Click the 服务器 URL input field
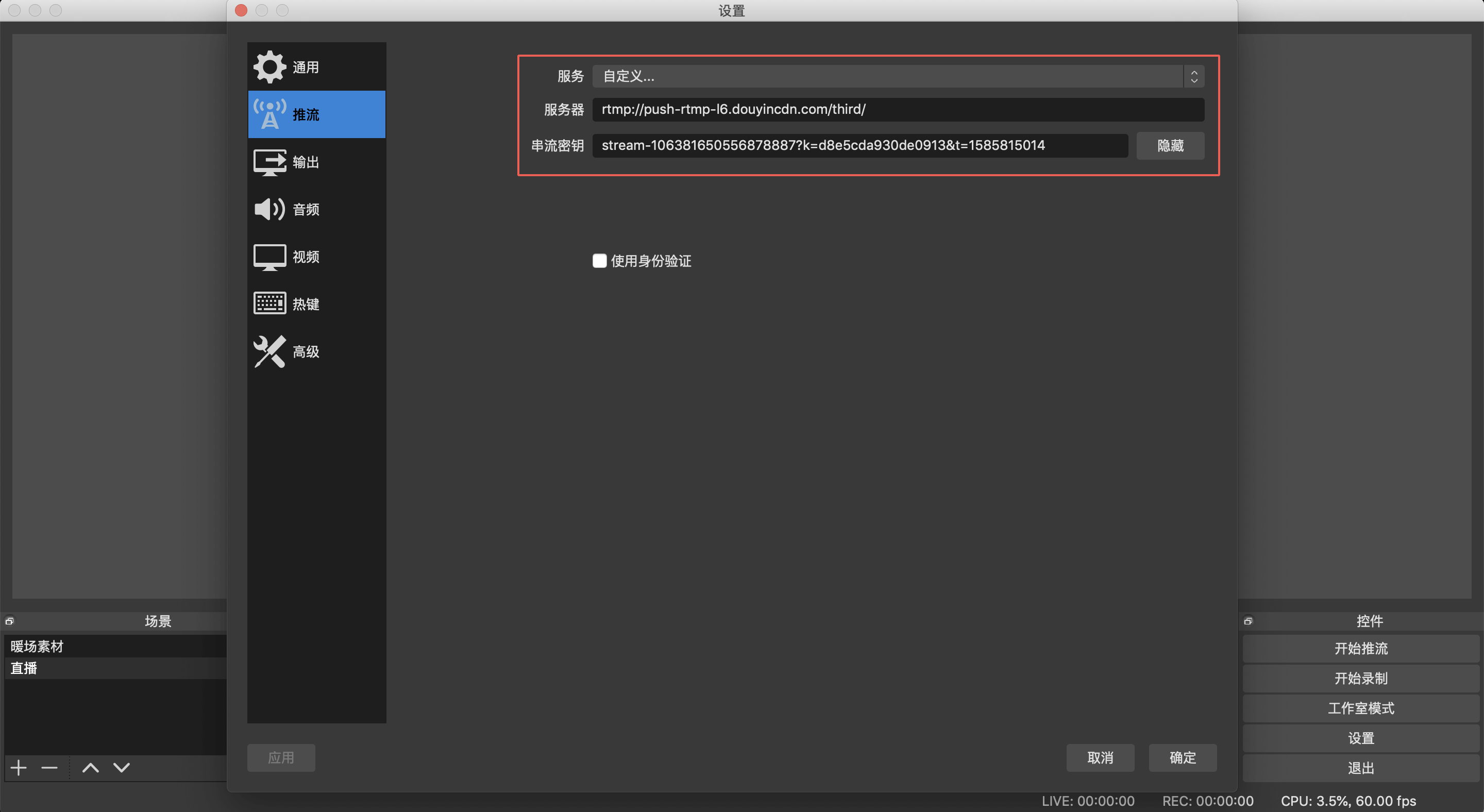 coord(898,109)
